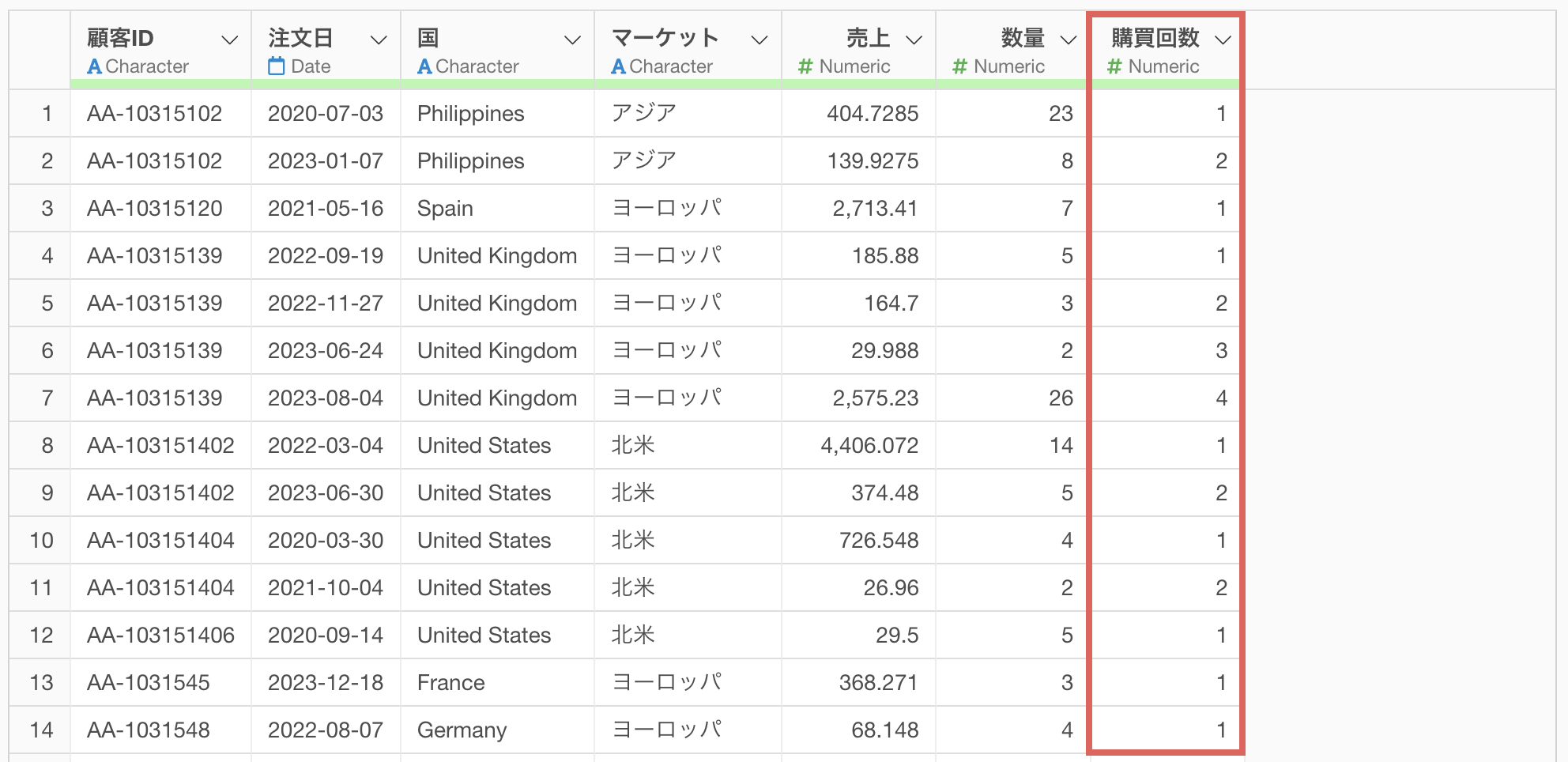Click purchase count 4 in row 7

(x=1222, y=398)
